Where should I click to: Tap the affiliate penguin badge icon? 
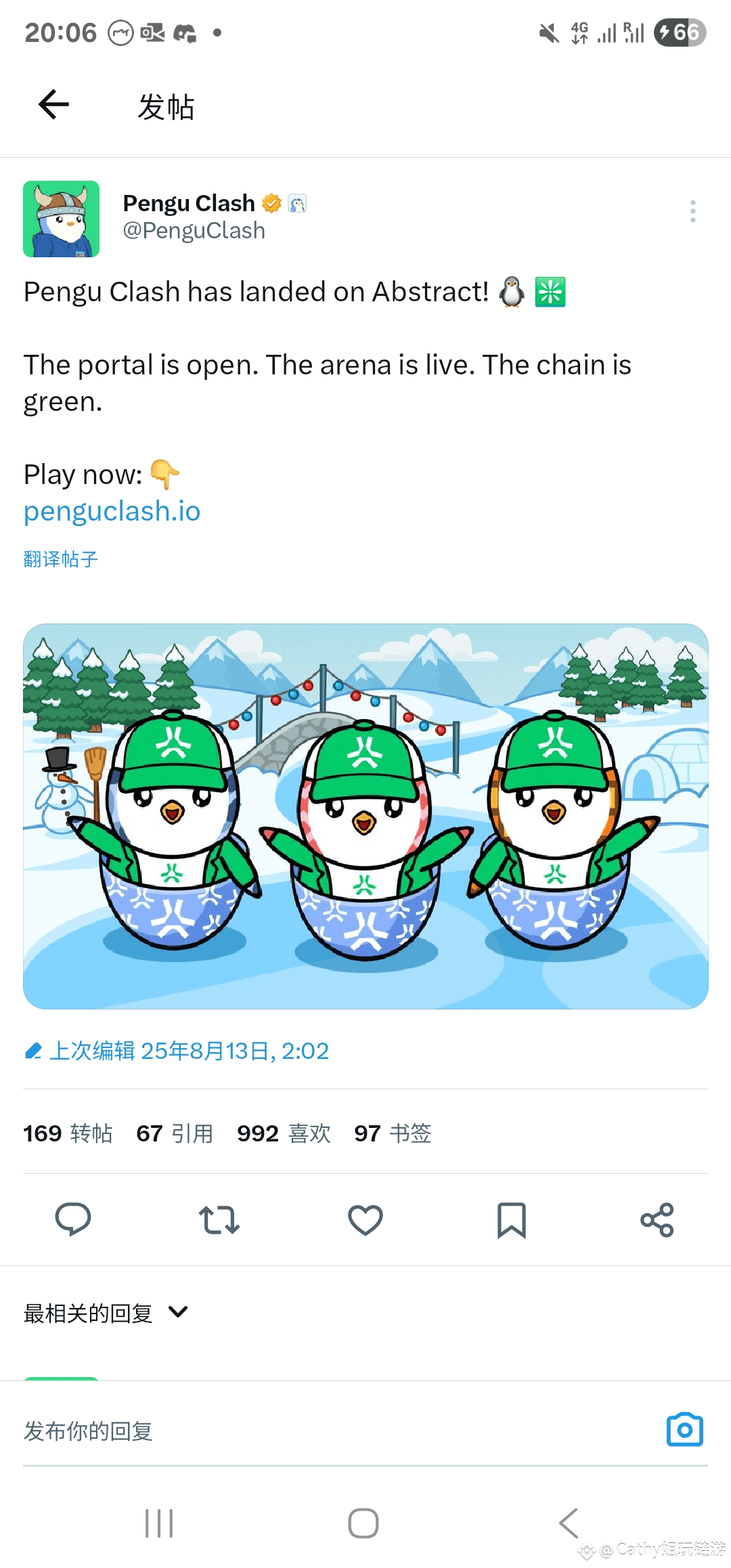(x=298, y=203)
